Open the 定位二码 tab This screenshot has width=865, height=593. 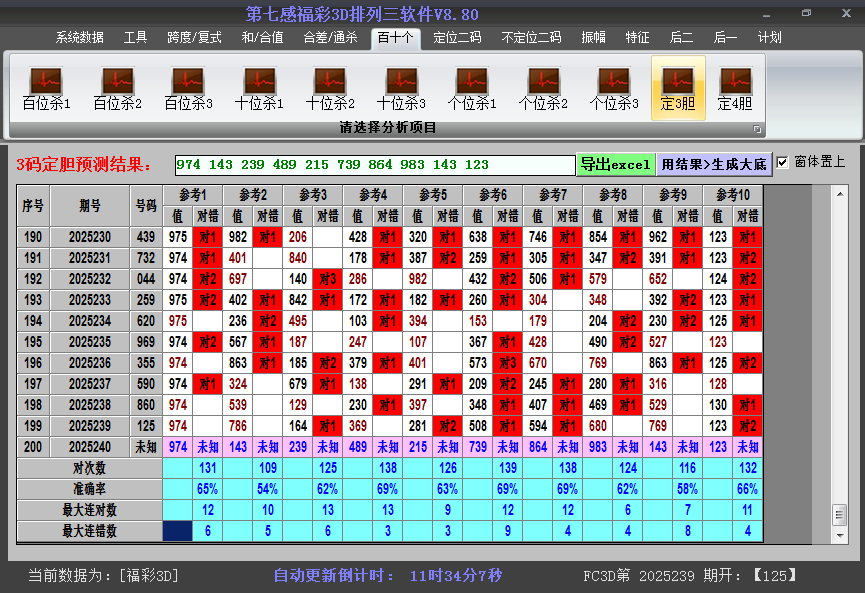tap(457, 38)
